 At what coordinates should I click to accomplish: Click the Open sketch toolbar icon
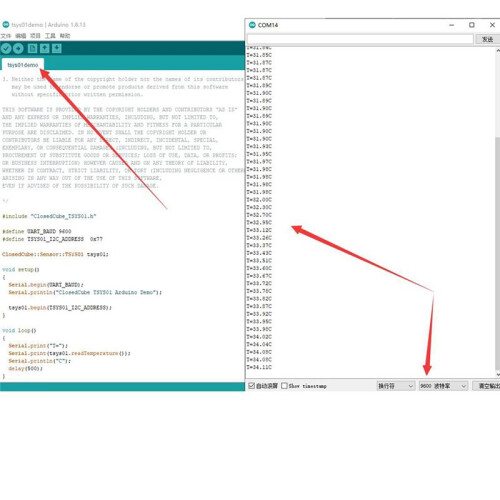coord(44,49)
